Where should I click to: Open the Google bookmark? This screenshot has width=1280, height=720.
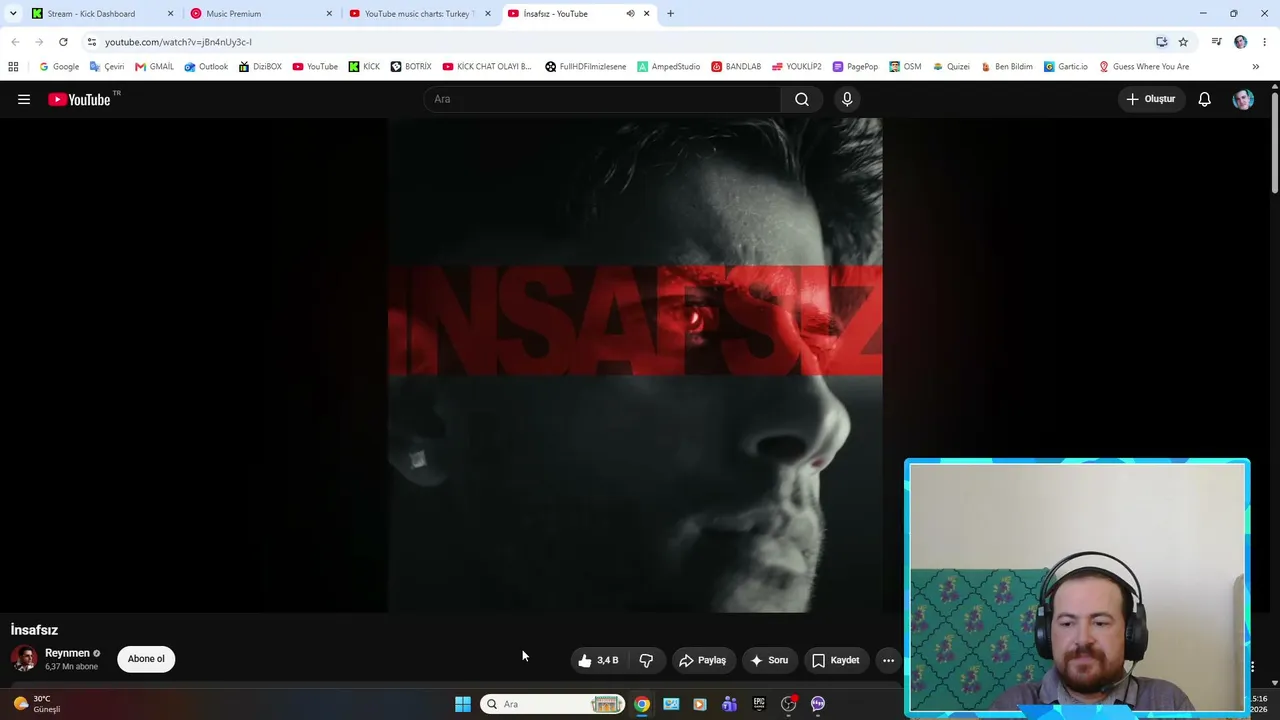[x=59, y=67]
